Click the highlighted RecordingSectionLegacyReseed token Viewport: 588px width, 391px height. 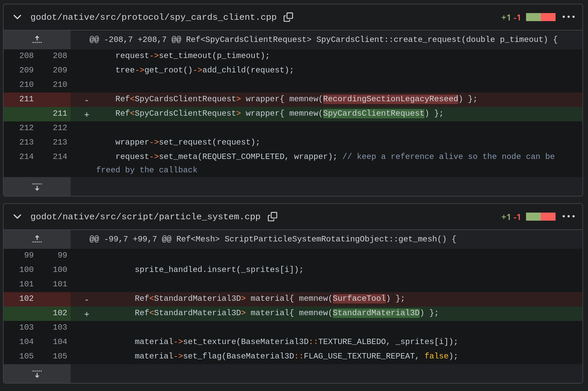390,99
